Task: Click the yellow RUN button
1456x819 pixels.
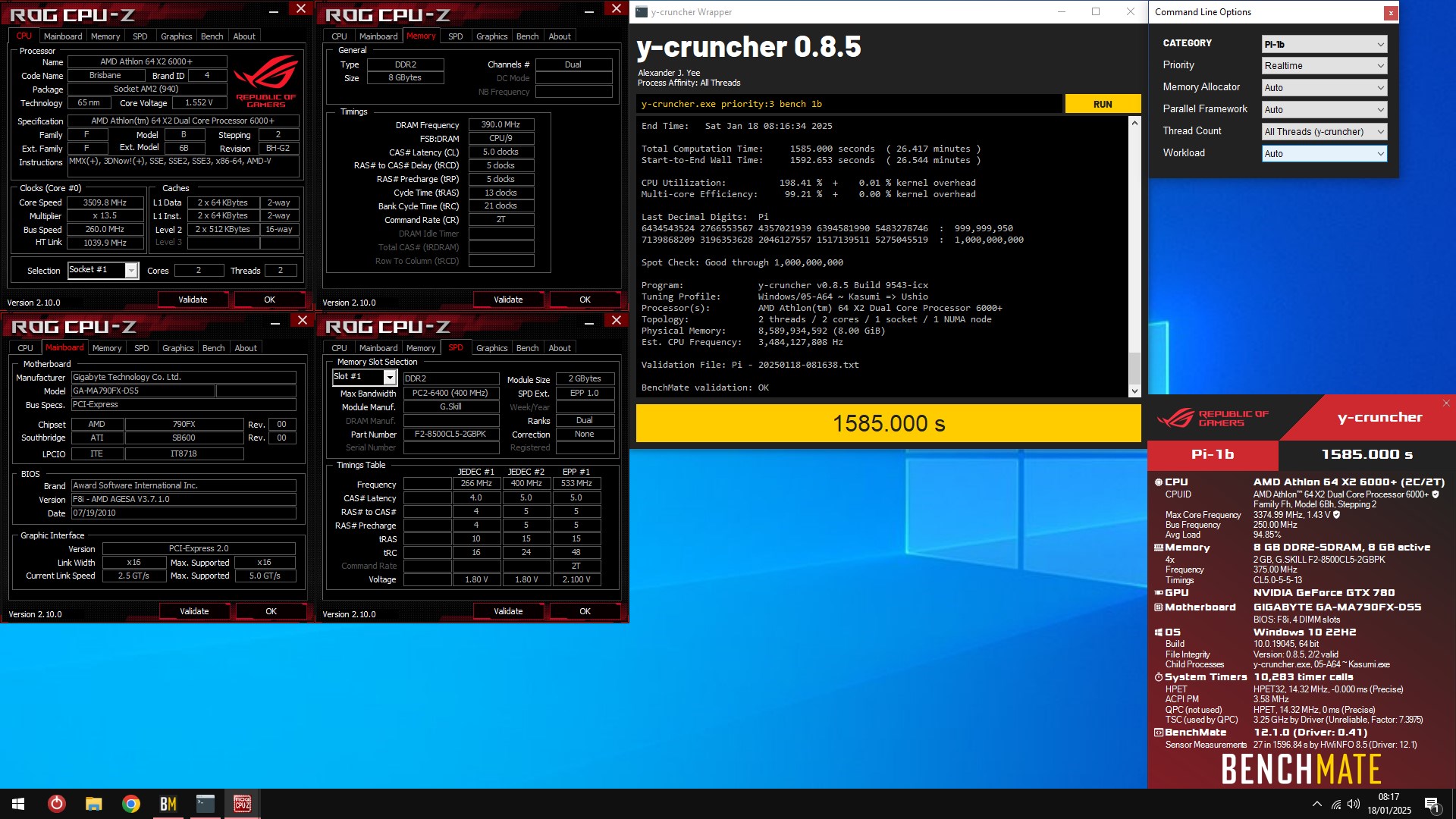Action: 1103,105
